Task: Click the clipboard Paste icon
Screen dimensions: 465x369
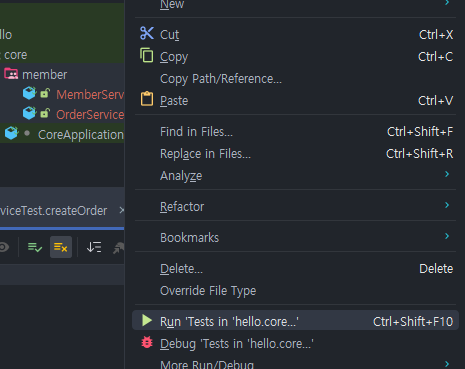Action: pos(147,99)
